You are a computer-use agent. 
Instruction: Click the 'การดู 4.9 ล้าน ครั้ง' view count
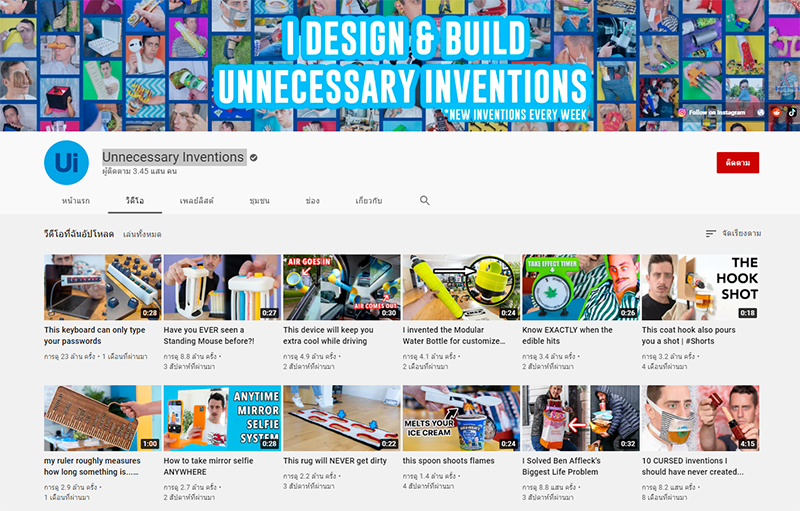click(x=310, y=356)
